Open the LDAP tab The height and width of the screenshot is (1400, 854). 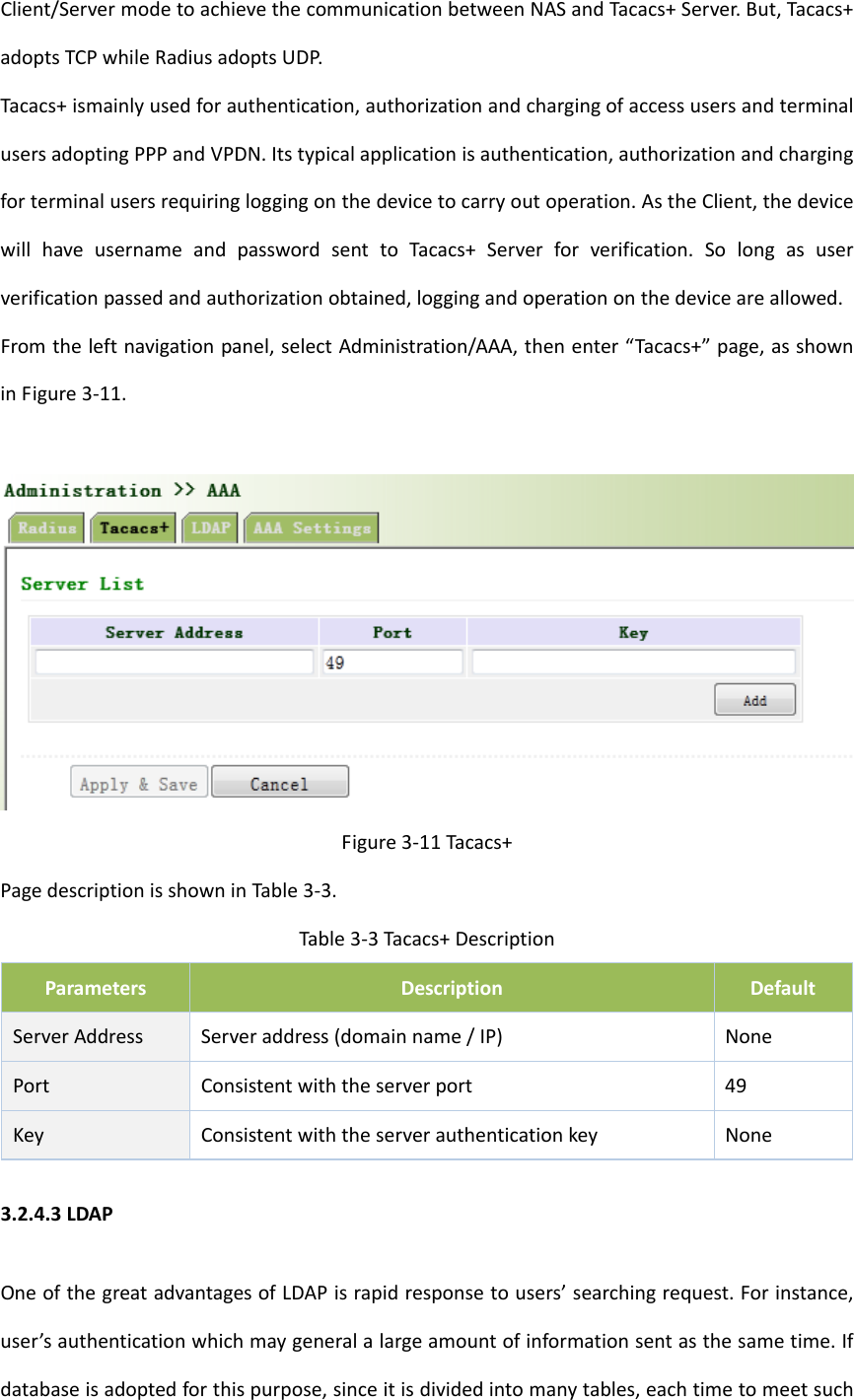(210, 528)
